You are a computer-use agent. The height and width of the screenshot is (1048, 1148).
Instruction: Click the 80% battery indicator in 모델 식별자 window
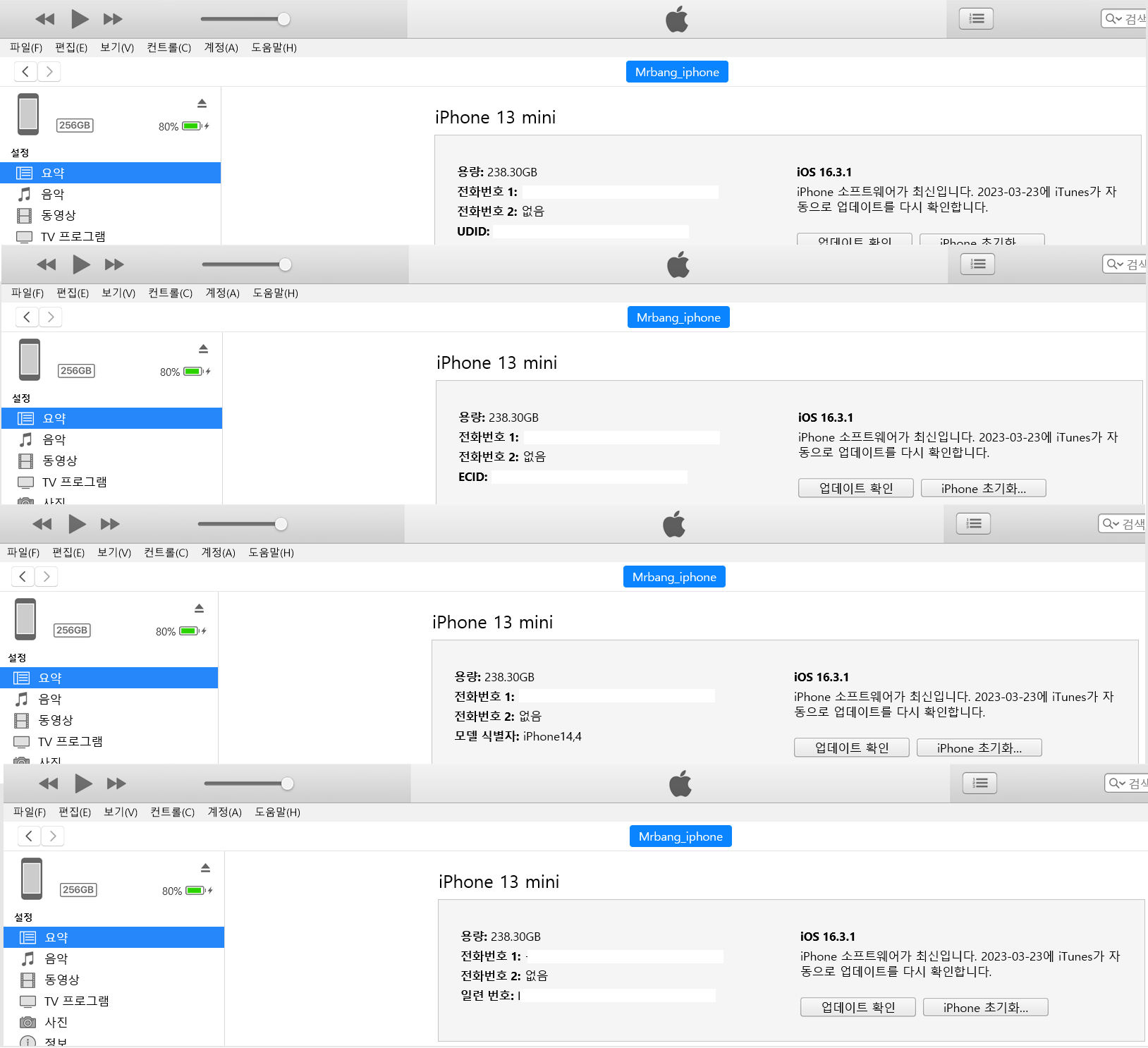tap(181, 631)
